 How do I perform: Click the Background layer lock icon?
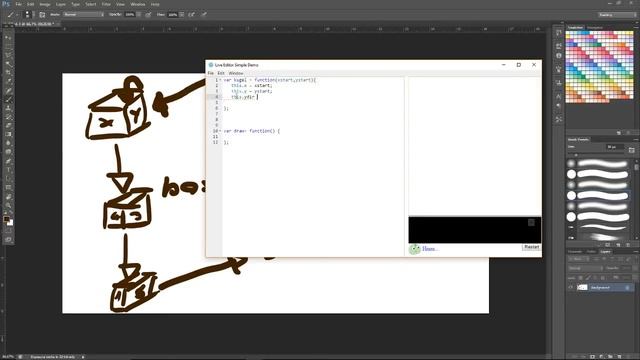pyautogui.click(x=628, y=288)
